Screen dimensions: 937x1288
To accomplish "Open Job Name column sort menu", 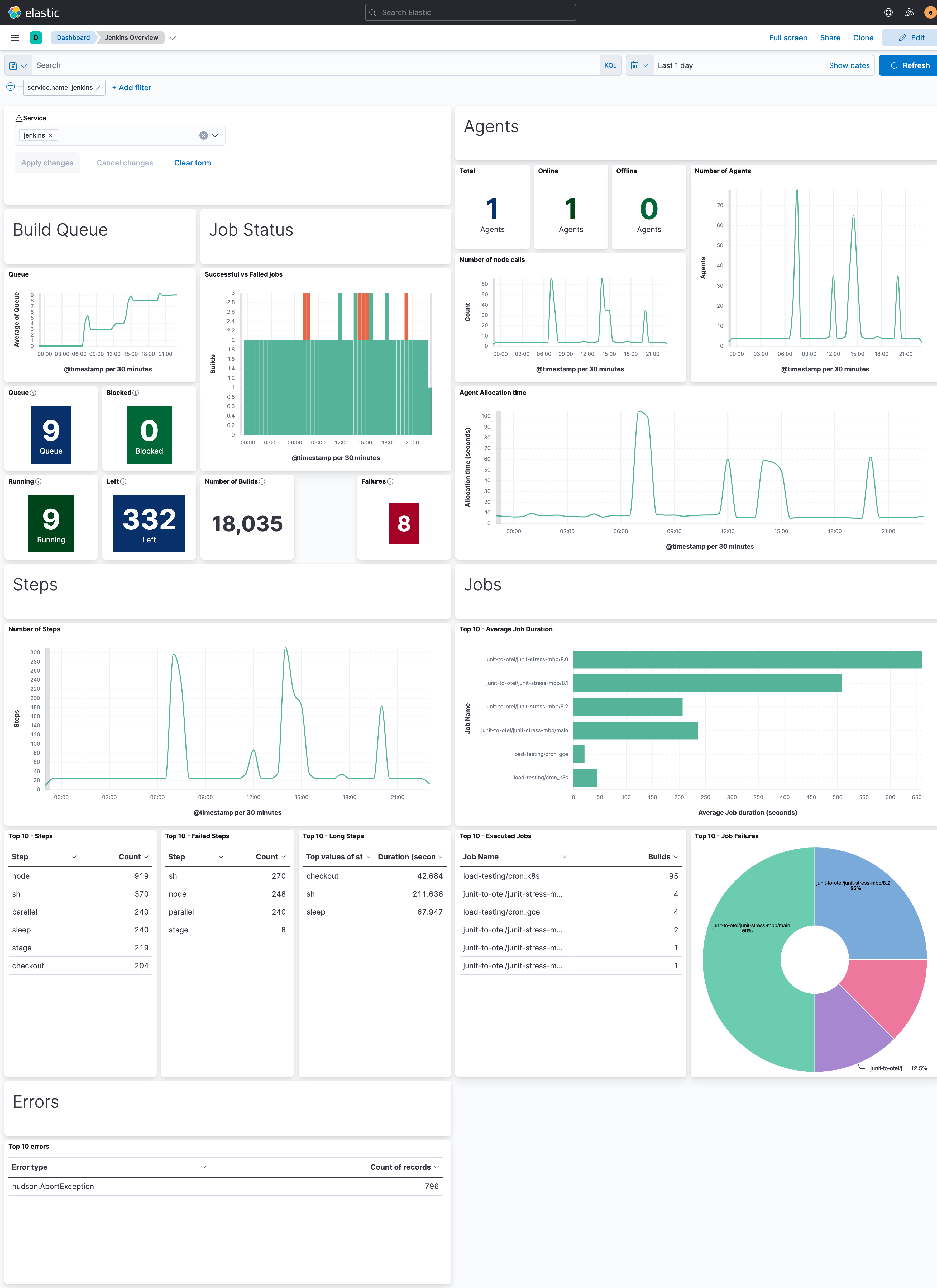I will [564, 856].
